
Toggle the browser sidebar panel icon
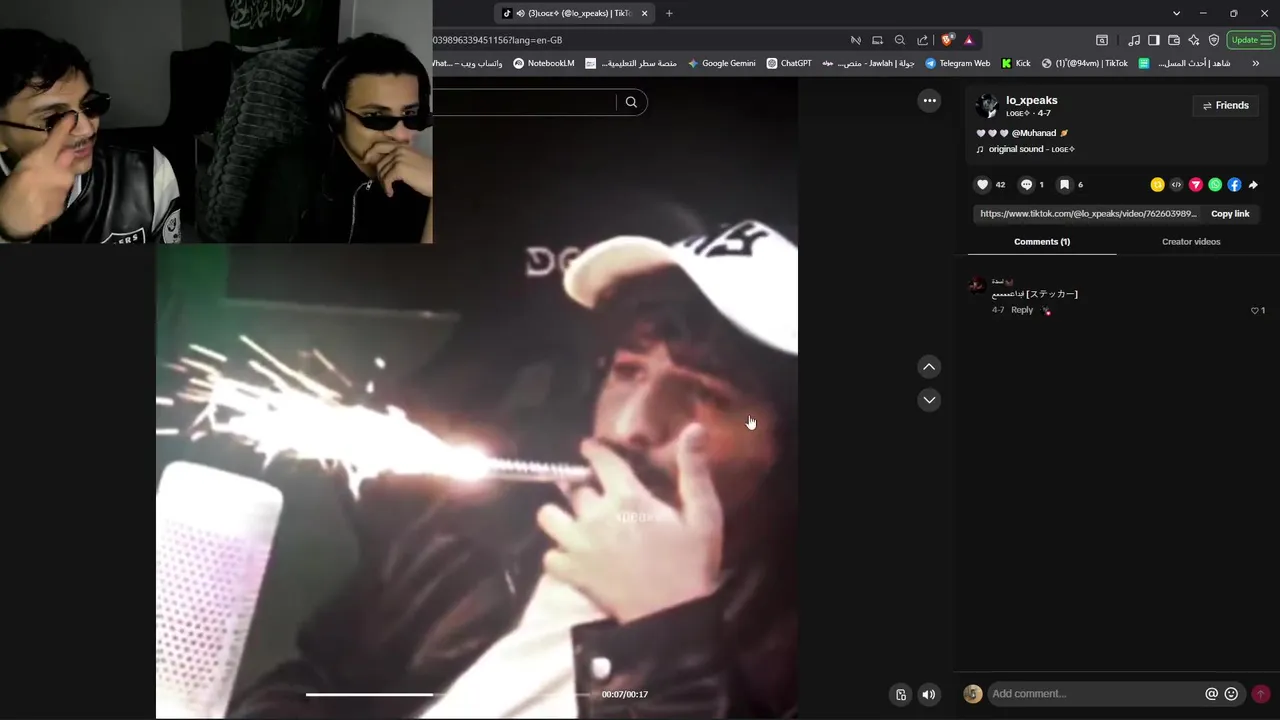point(1153,40)
